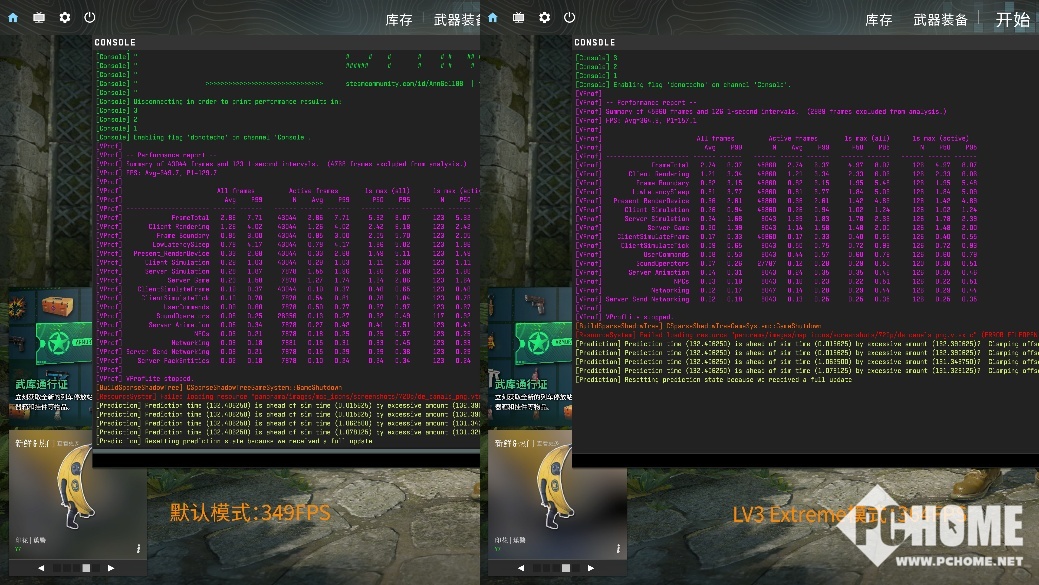Open settings gear in left panel
This screenshot has height=585, width=1039.
pos(65,18)
